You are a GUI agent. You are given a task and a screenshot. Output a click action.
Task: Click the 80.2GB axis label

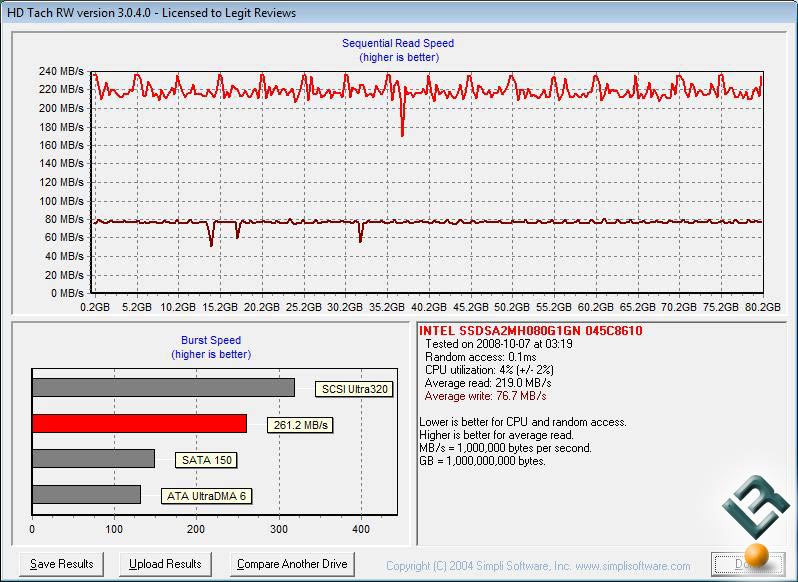(x=762, y=307)
